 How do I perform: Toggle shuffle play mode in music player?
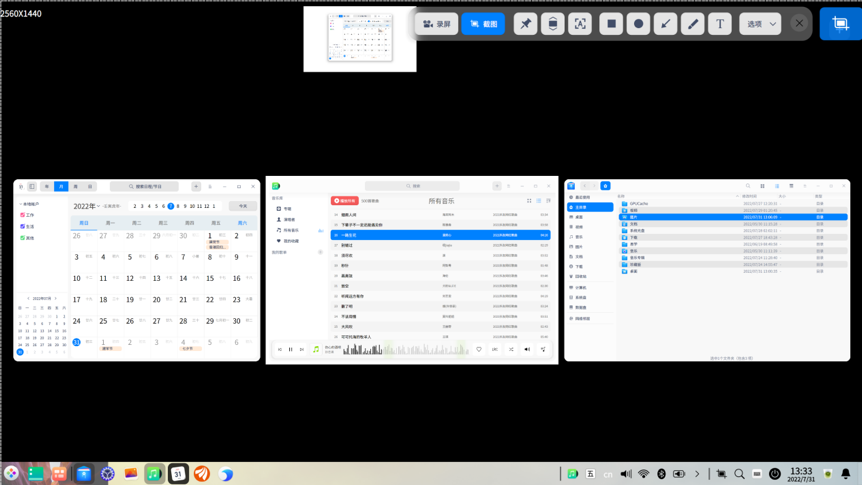tap(511, 349)
